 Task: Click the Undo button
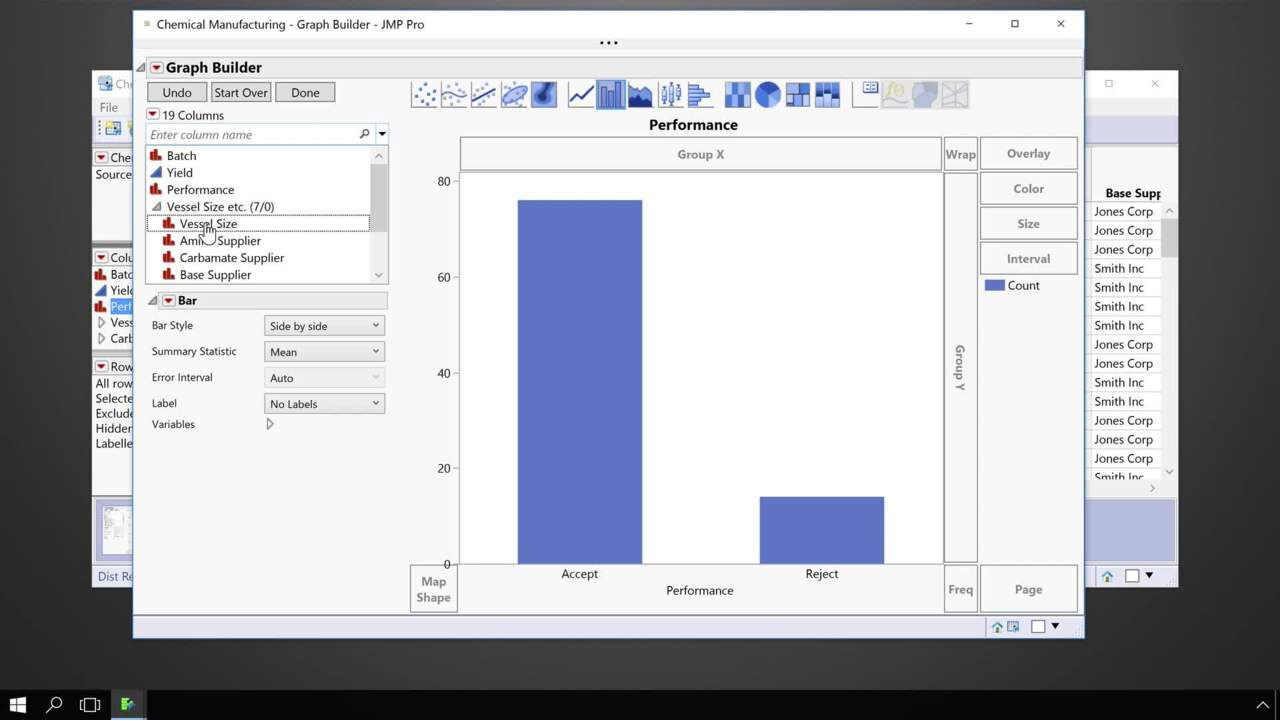[176, 92]
